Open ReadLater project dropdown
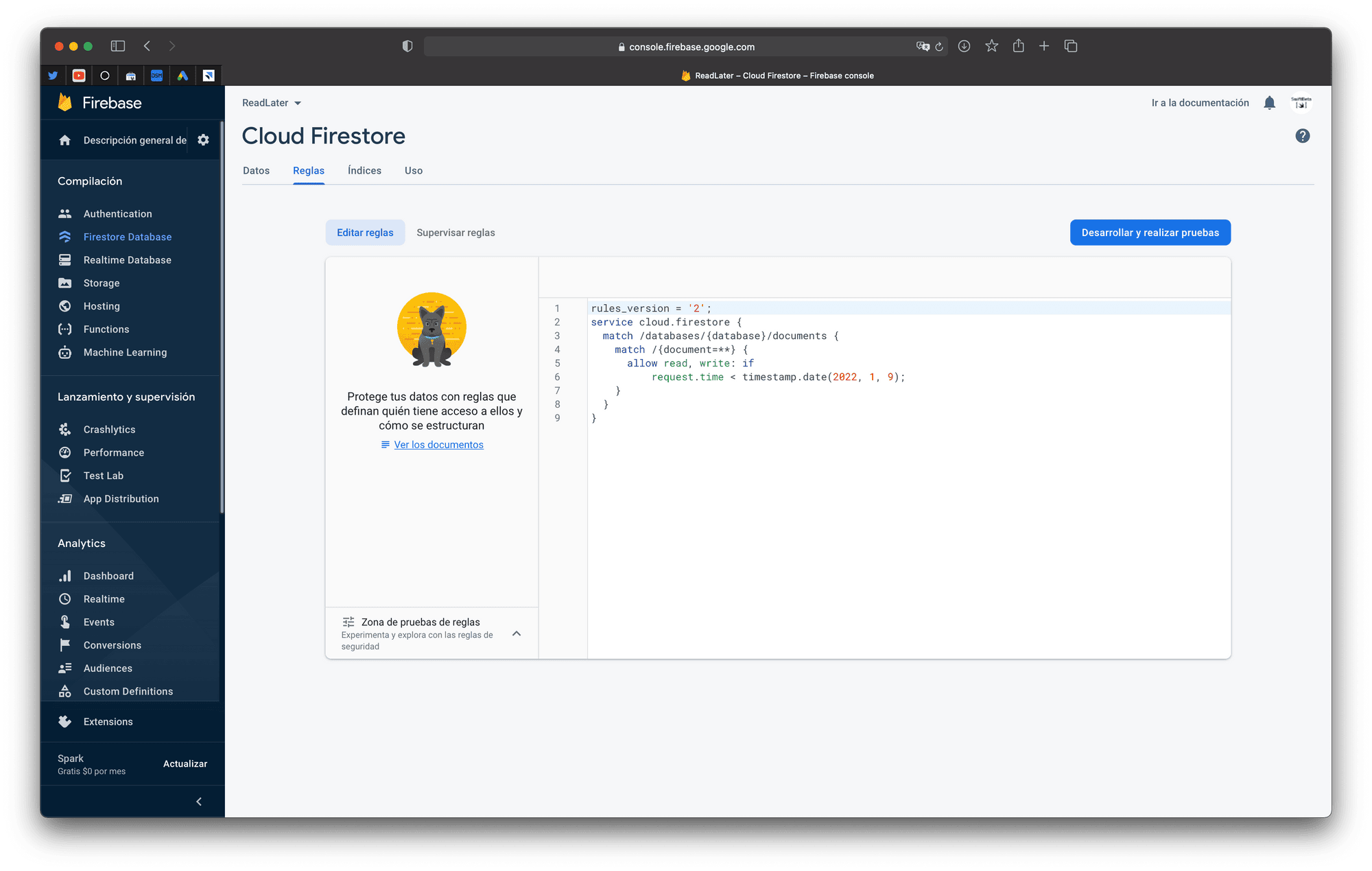The image size is (1372, 871). 272,103
